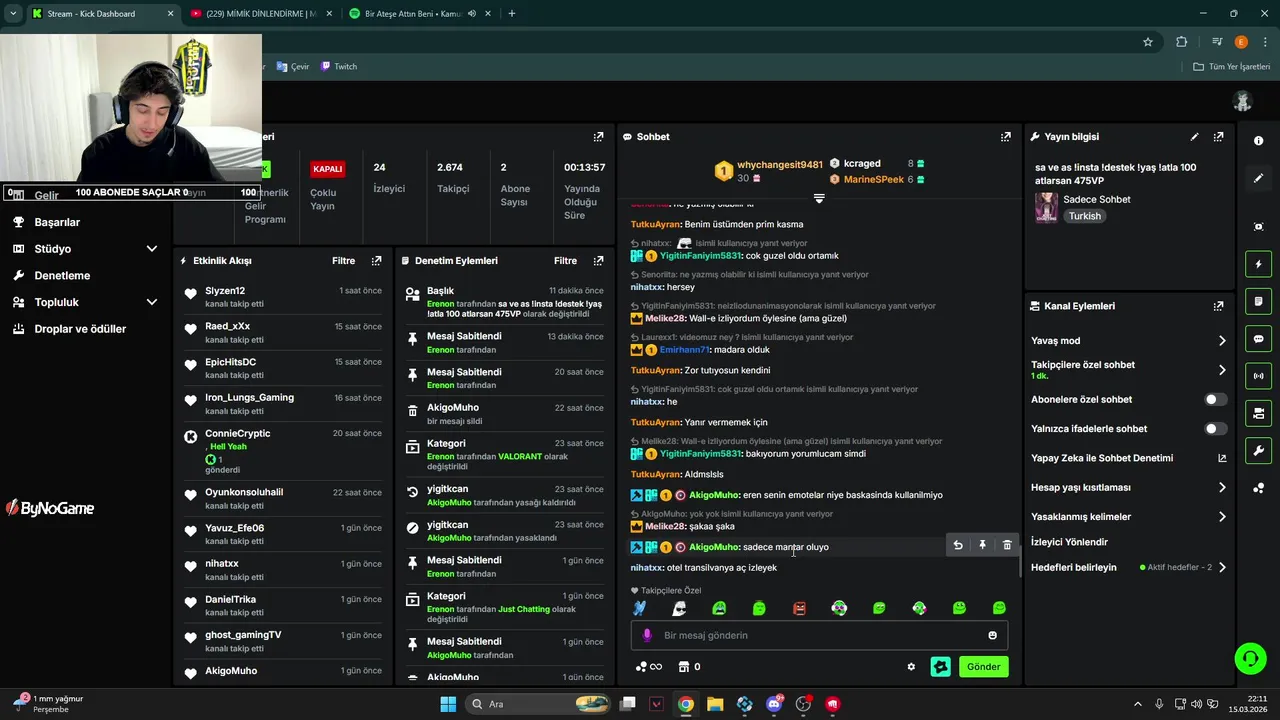Open Droplar ve ödüller in sidebar
Screen dimensions: 1280x720
80,329
